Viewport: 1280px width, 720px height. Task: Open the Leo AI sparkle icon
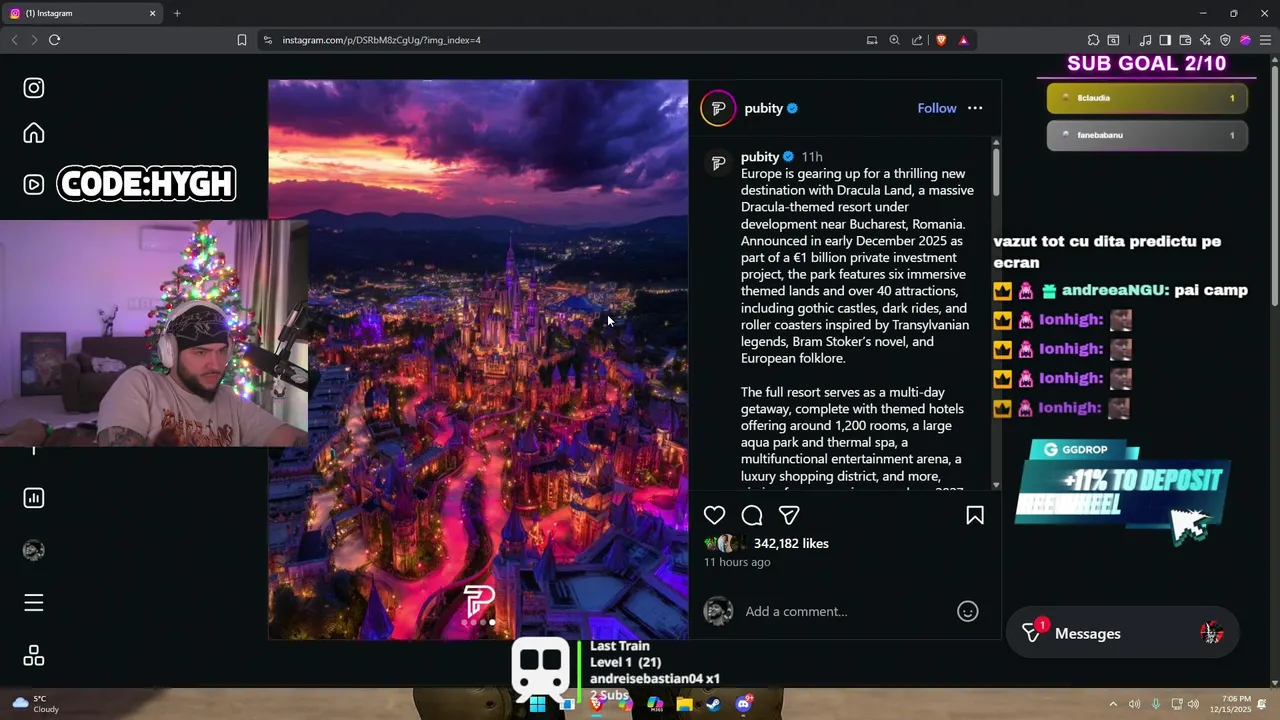1205,40
